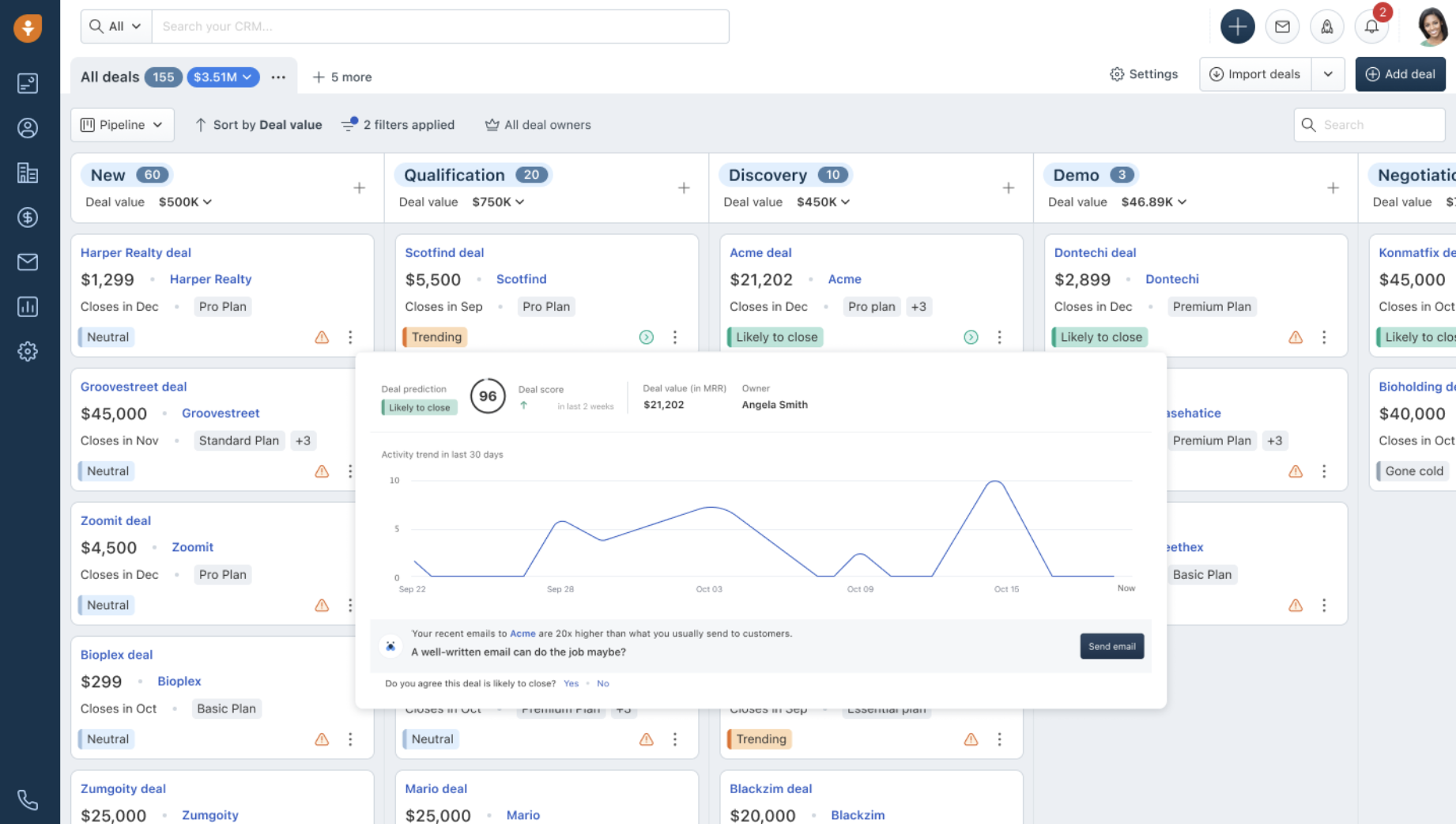Open notifications via the bell icon
Image resolution: width=1456 pixels, height=824 pixels.
[1372, 26]
